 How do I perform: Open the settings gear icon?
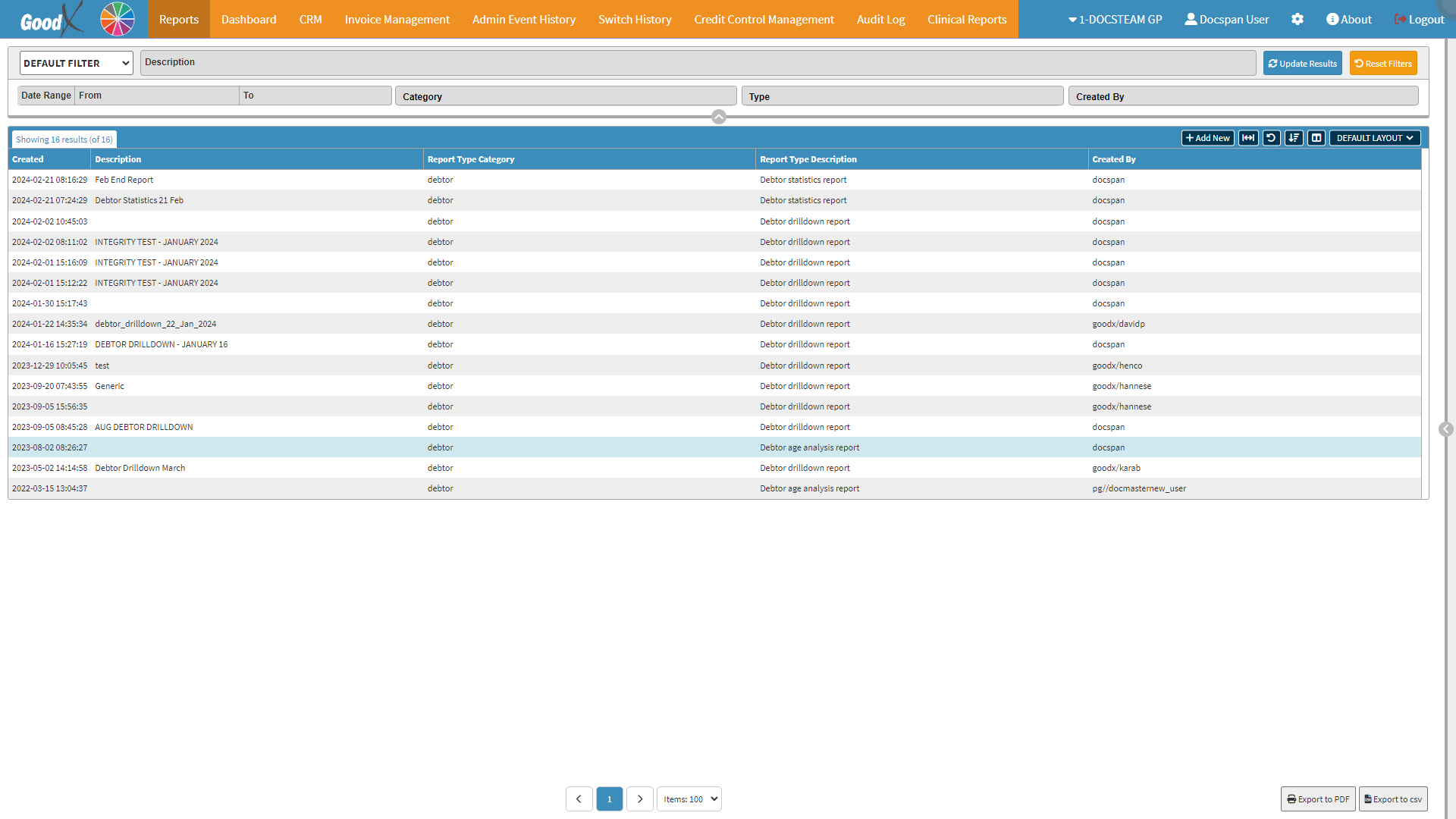[1298, 20]
